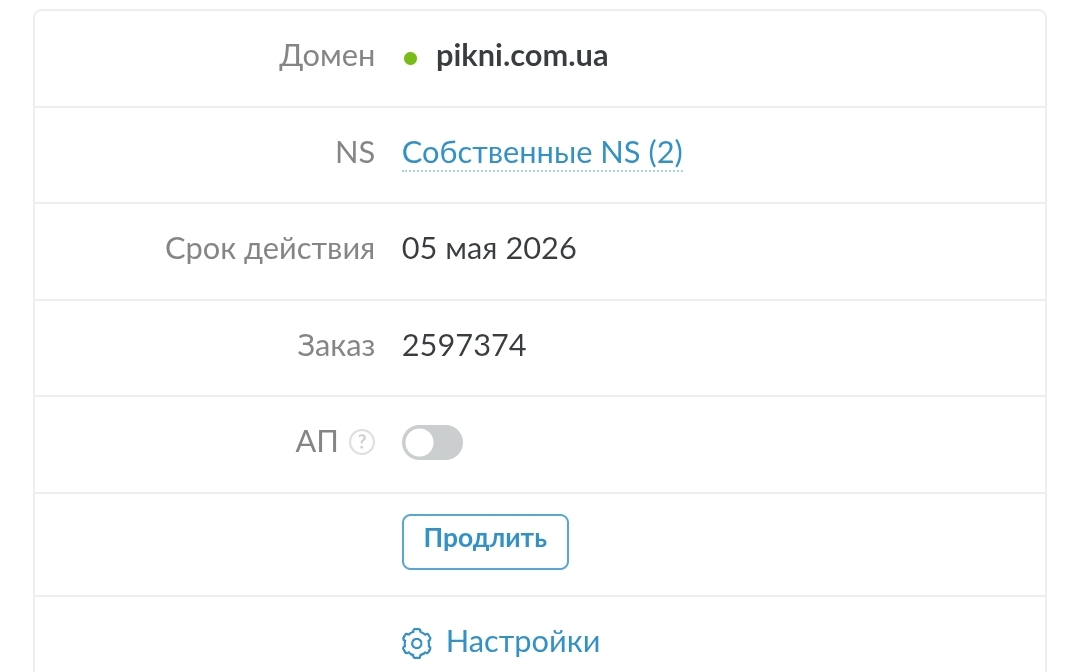Click the word Собственные in the NS row

pos(497,153)
